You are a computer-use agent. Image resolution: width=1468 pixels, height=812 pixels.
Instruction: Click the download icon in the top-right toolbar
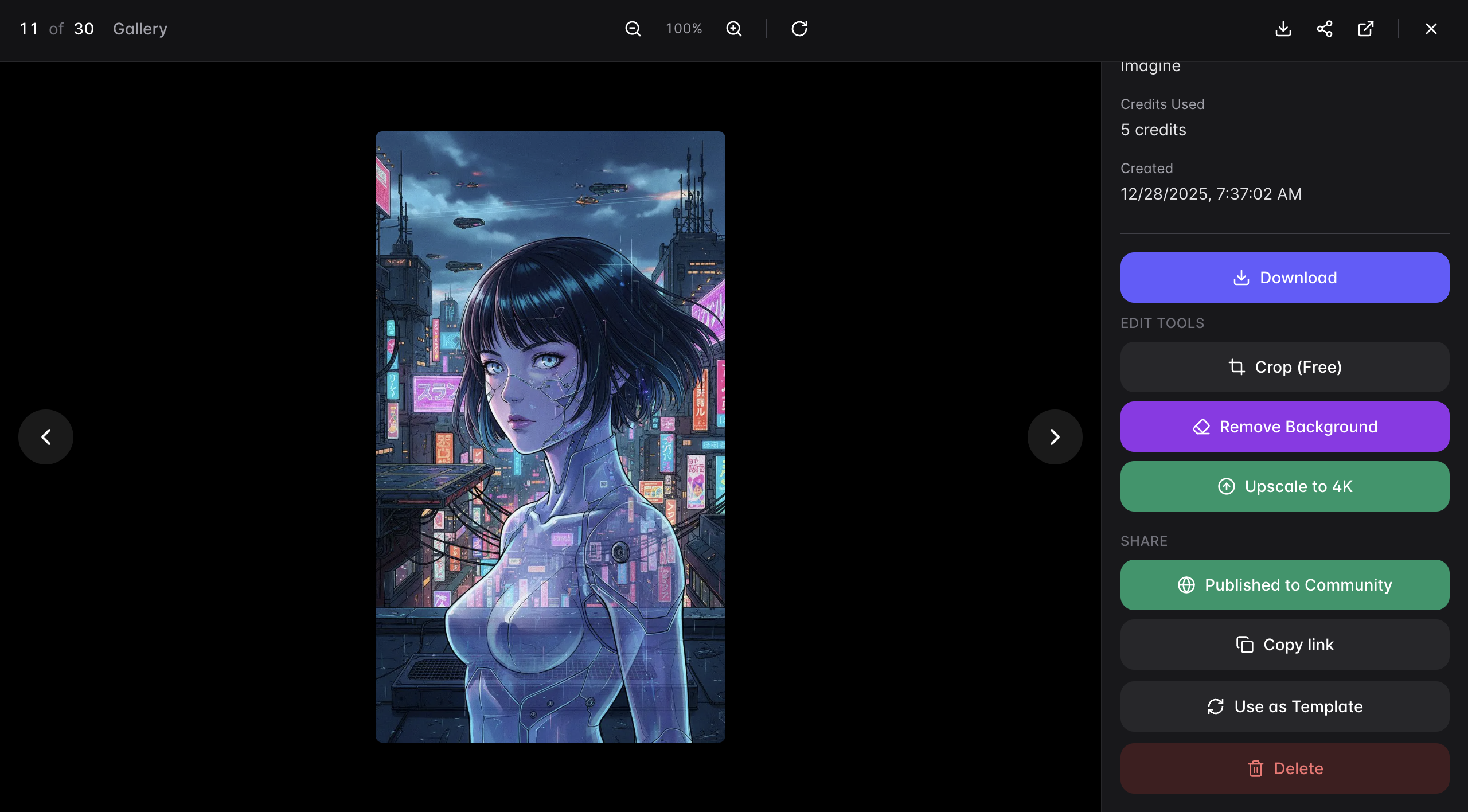tap(1283, 28)
